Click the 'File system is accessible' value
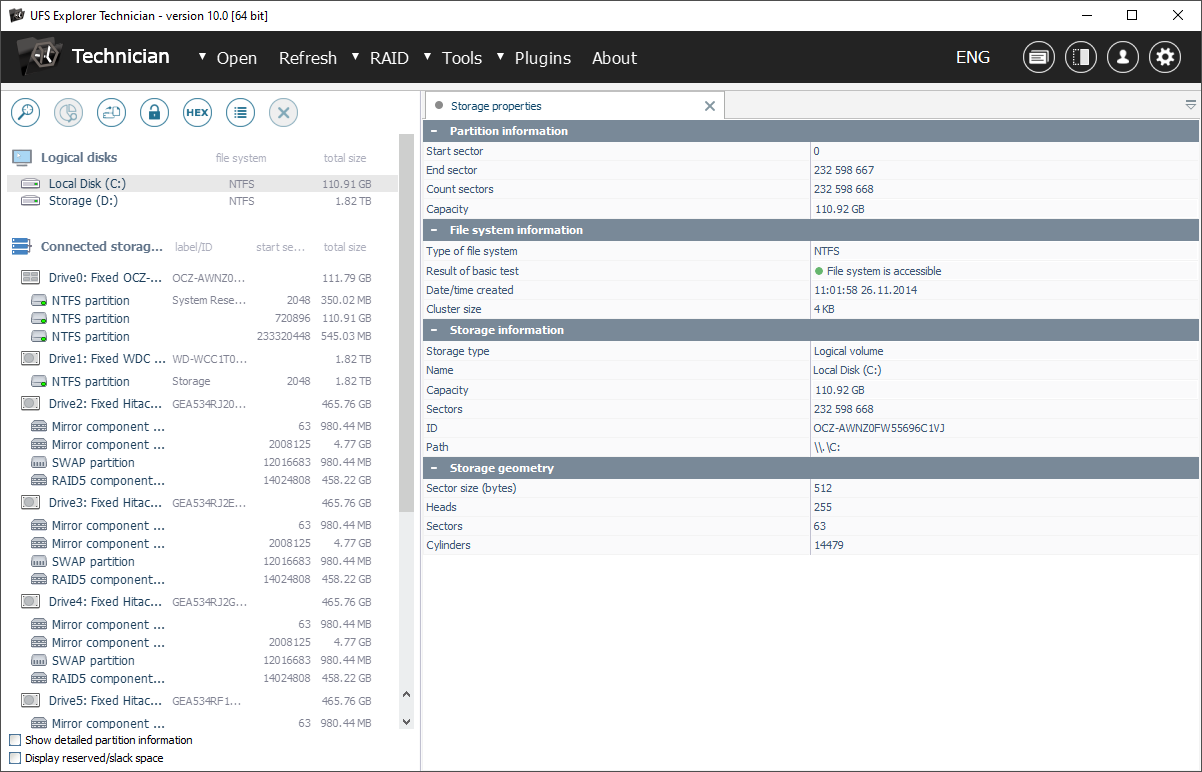 click(x=884, y=271)
